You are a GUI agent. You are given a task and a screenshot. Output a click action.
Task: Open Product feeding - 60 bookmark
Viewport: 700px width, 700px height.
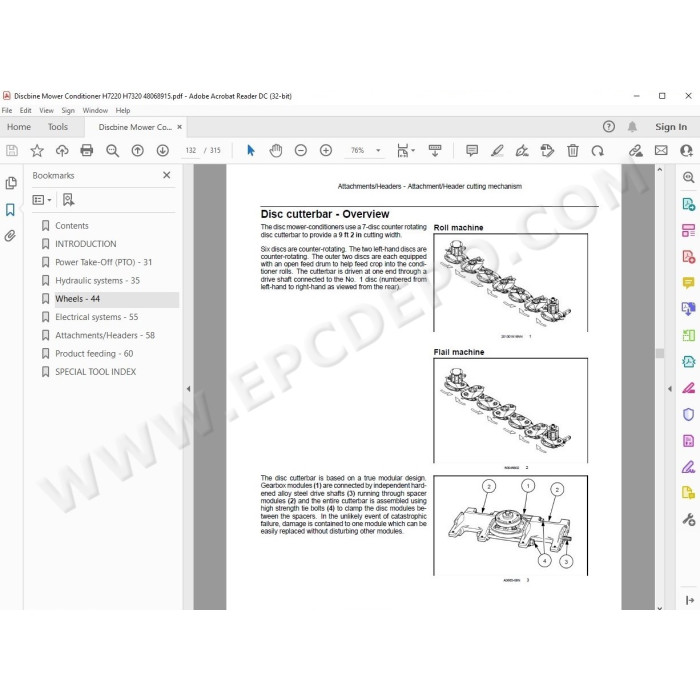pyautogui.click(x=94, y=354)
